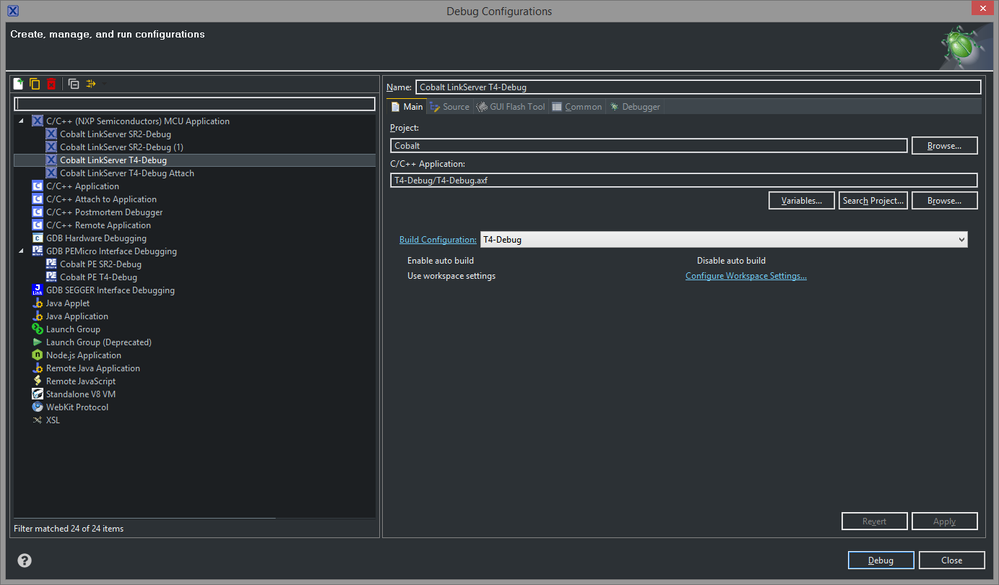
Task: Click the Cobalt PE SR2-Debug icon
Action: tap(52, 264)
